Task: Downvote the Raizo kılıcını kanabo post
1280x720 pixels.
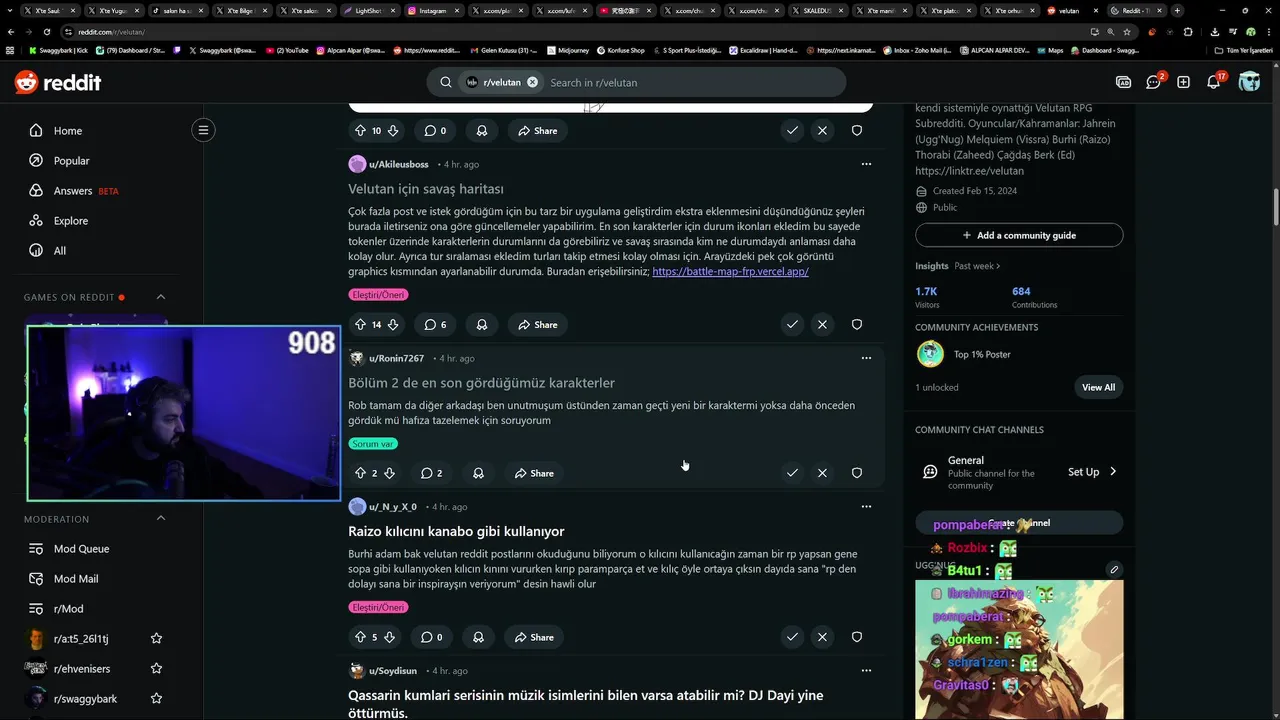Action: (390, 637)
